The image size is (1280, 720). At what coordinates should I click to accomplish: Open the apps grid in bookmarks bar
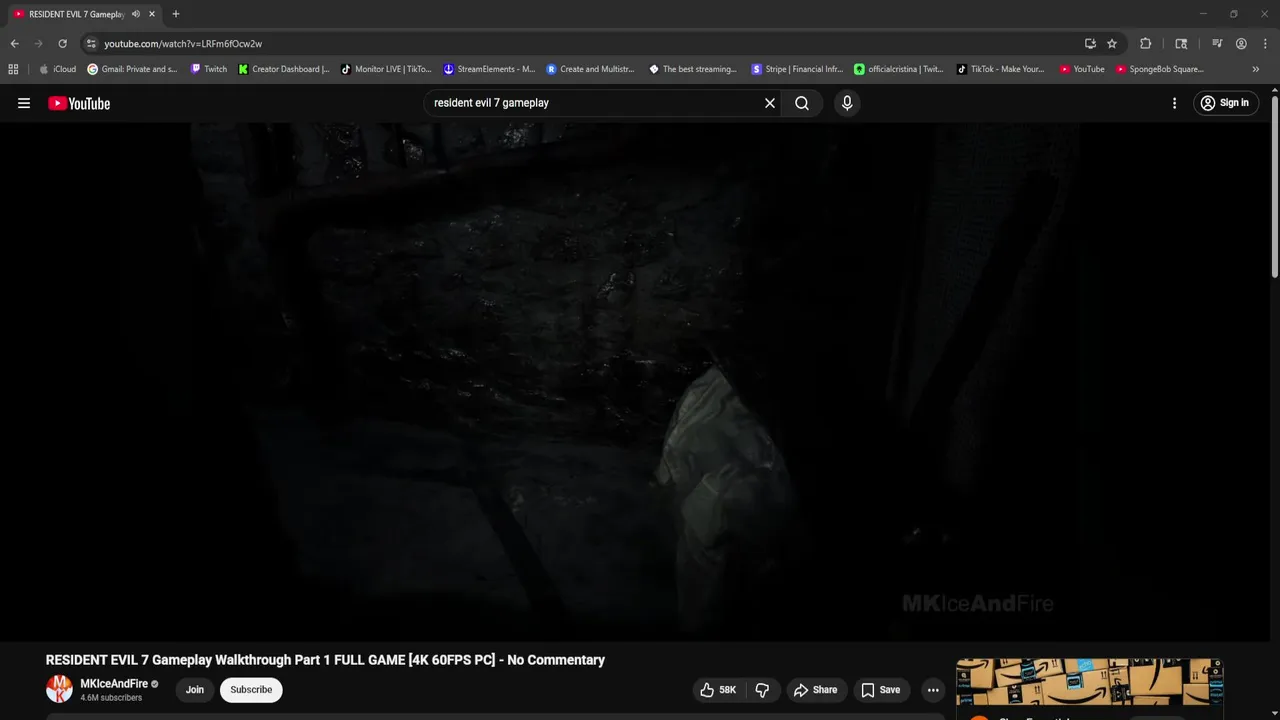point(13,69)
